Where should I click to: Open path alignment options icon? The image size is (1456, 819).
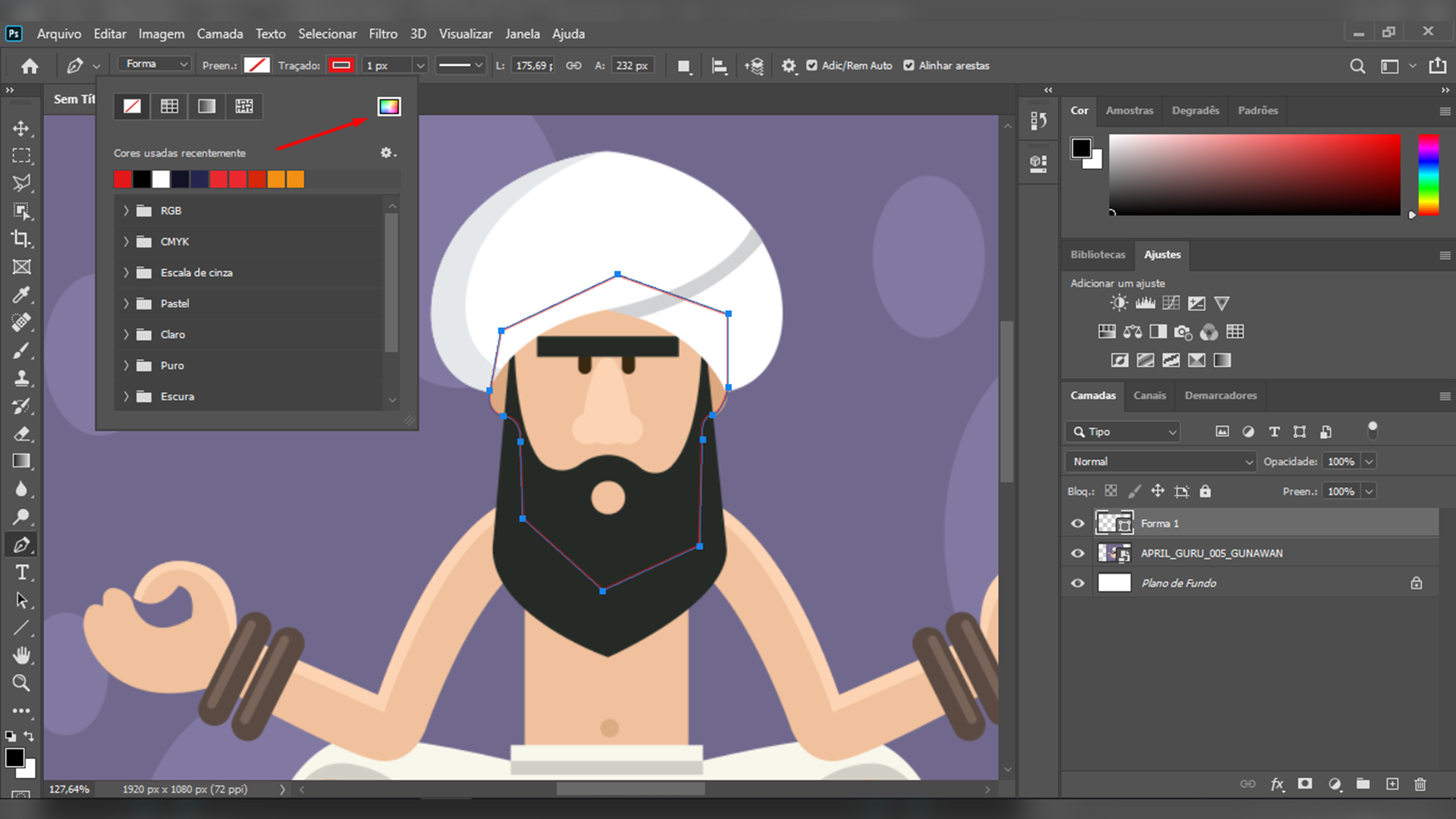coord(720,66)
